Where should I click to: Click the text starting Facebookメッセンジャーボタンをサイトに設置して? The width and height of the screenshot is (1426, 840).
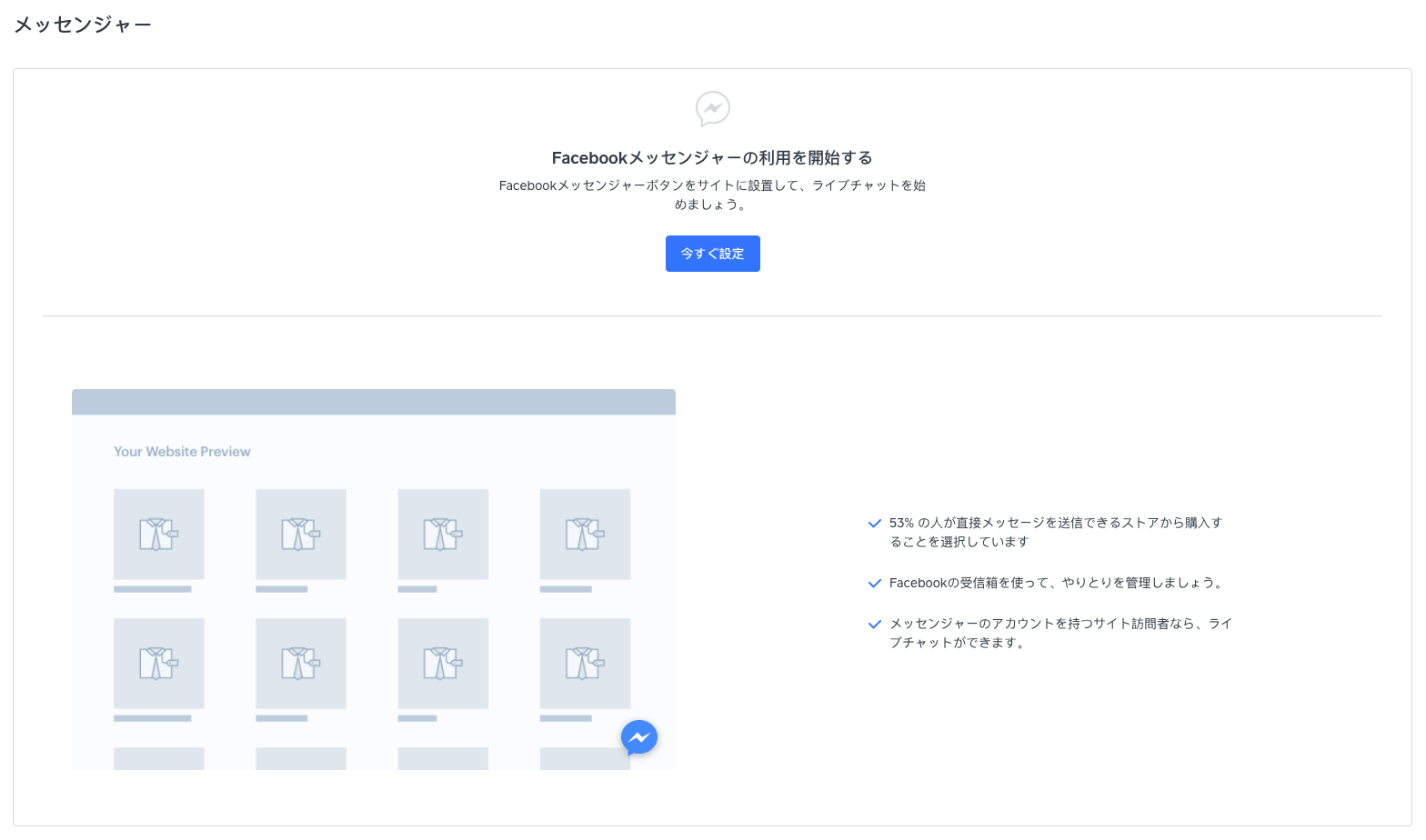point(712,195)
